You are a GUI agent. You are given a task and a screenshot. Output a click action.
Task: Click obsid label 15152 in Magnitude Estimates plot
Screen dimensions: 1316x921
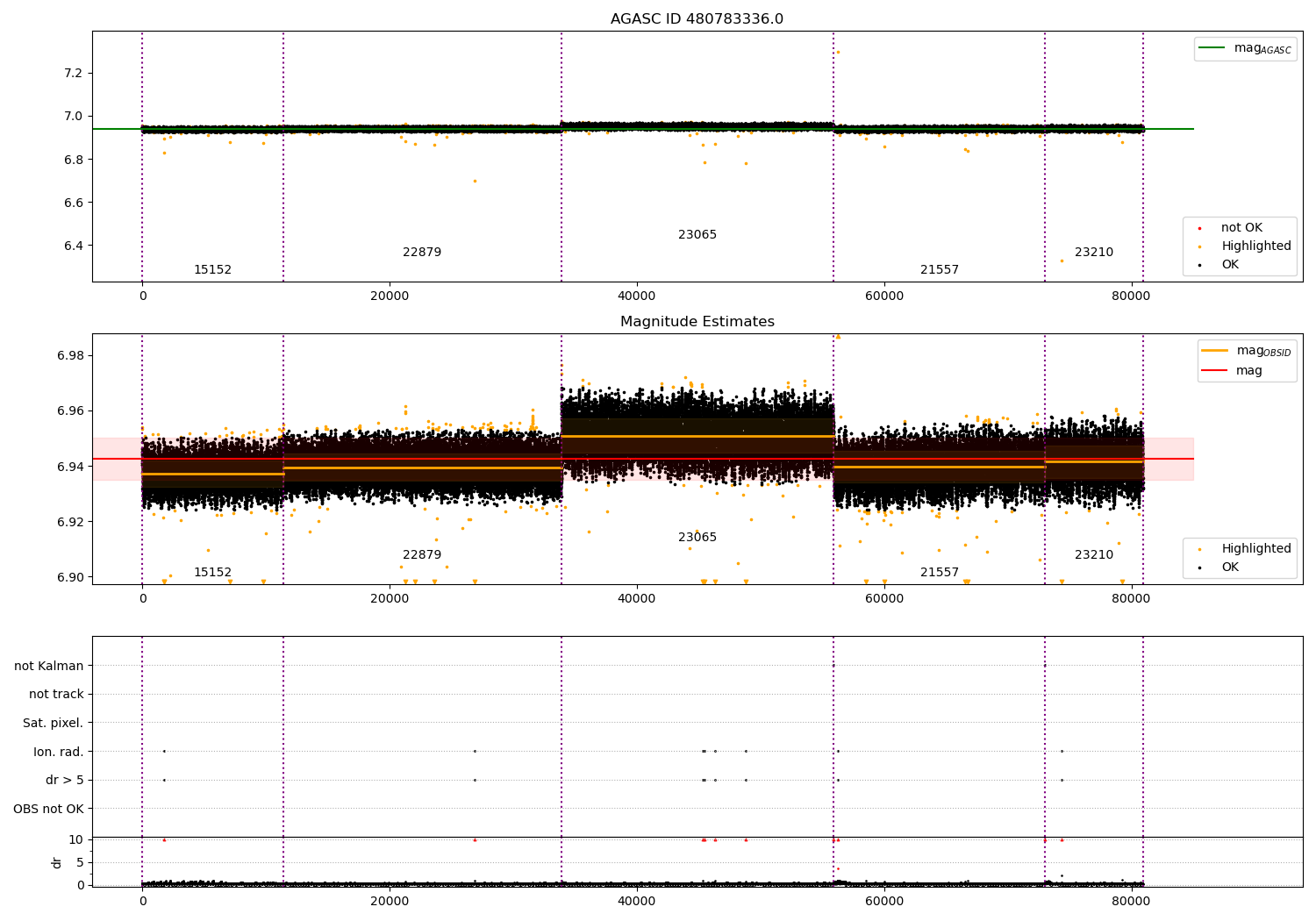[x=212, y=573]
